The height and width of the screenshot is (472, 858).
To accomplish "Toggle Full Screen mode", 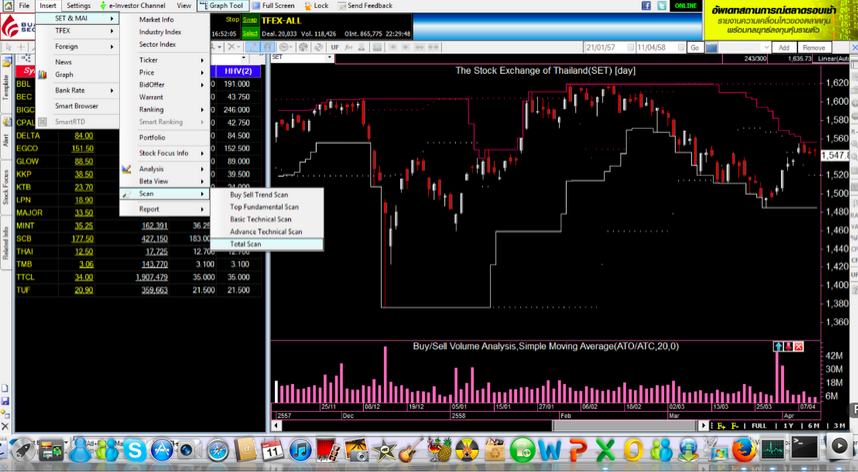I will [x=273, y=5].
